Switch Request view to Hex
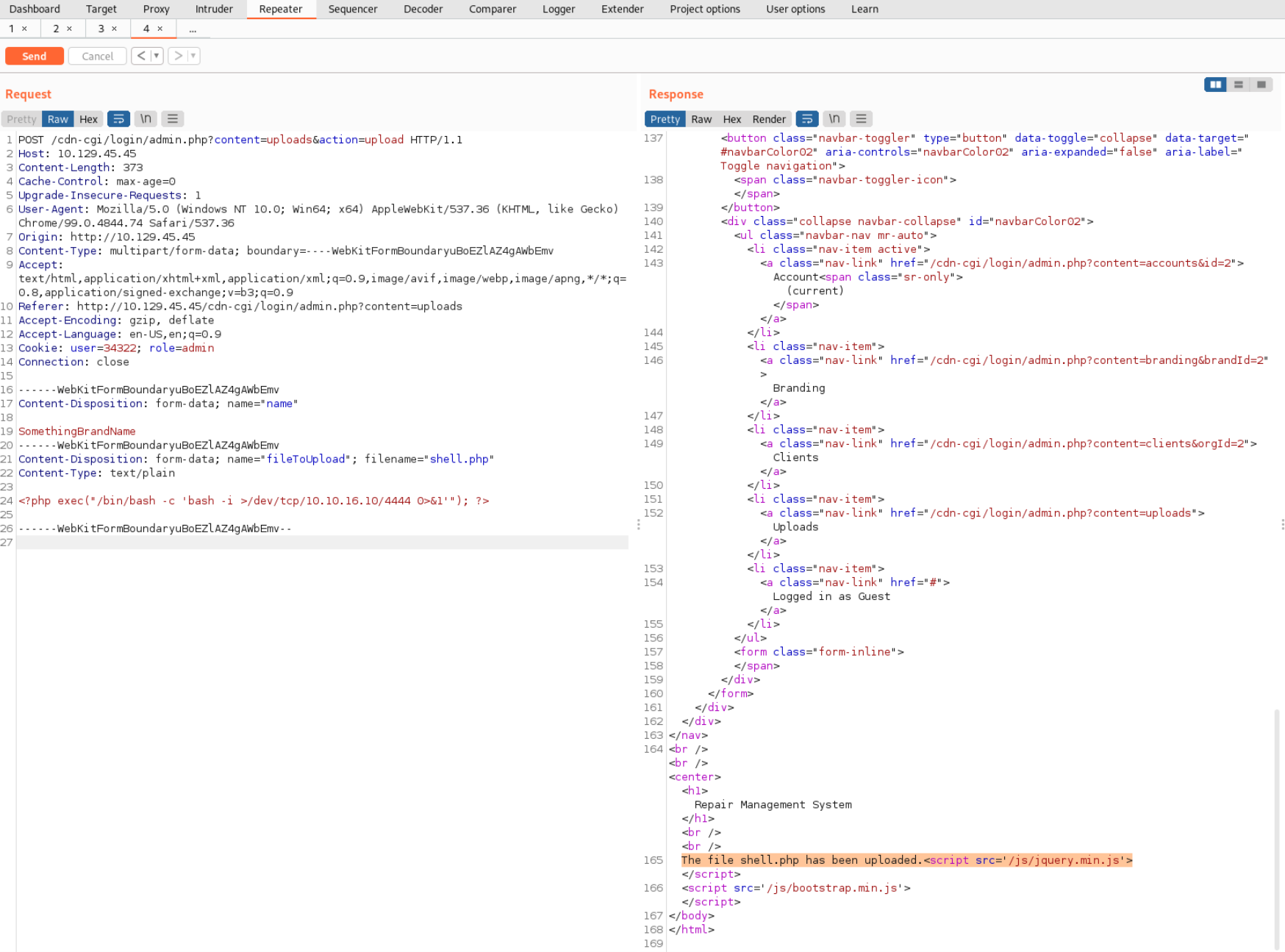The height and width of the screenshot is (952, 1285). (x=88, y=119)
